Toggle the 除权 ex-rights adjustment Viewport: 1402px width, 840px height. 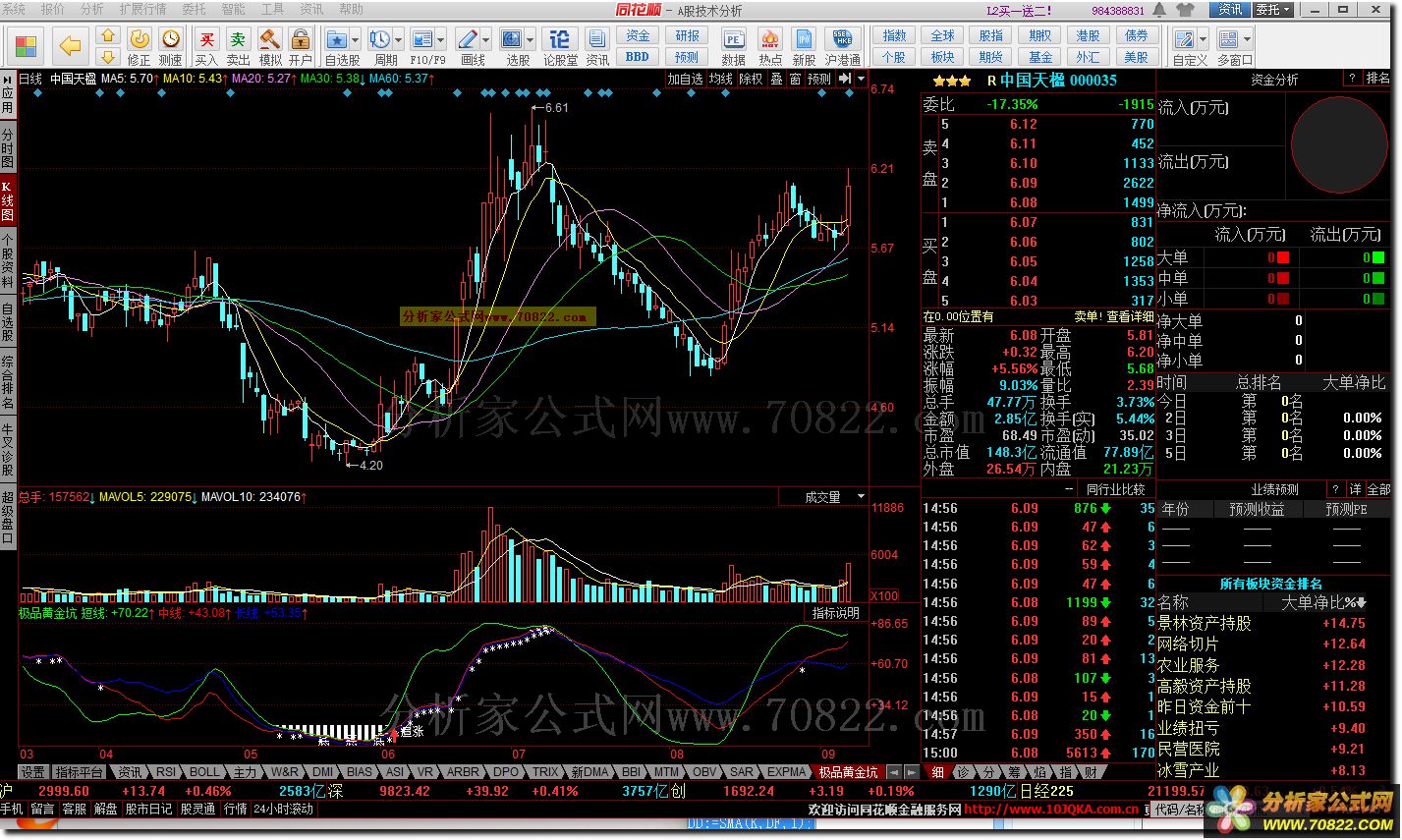coord(751,79)
